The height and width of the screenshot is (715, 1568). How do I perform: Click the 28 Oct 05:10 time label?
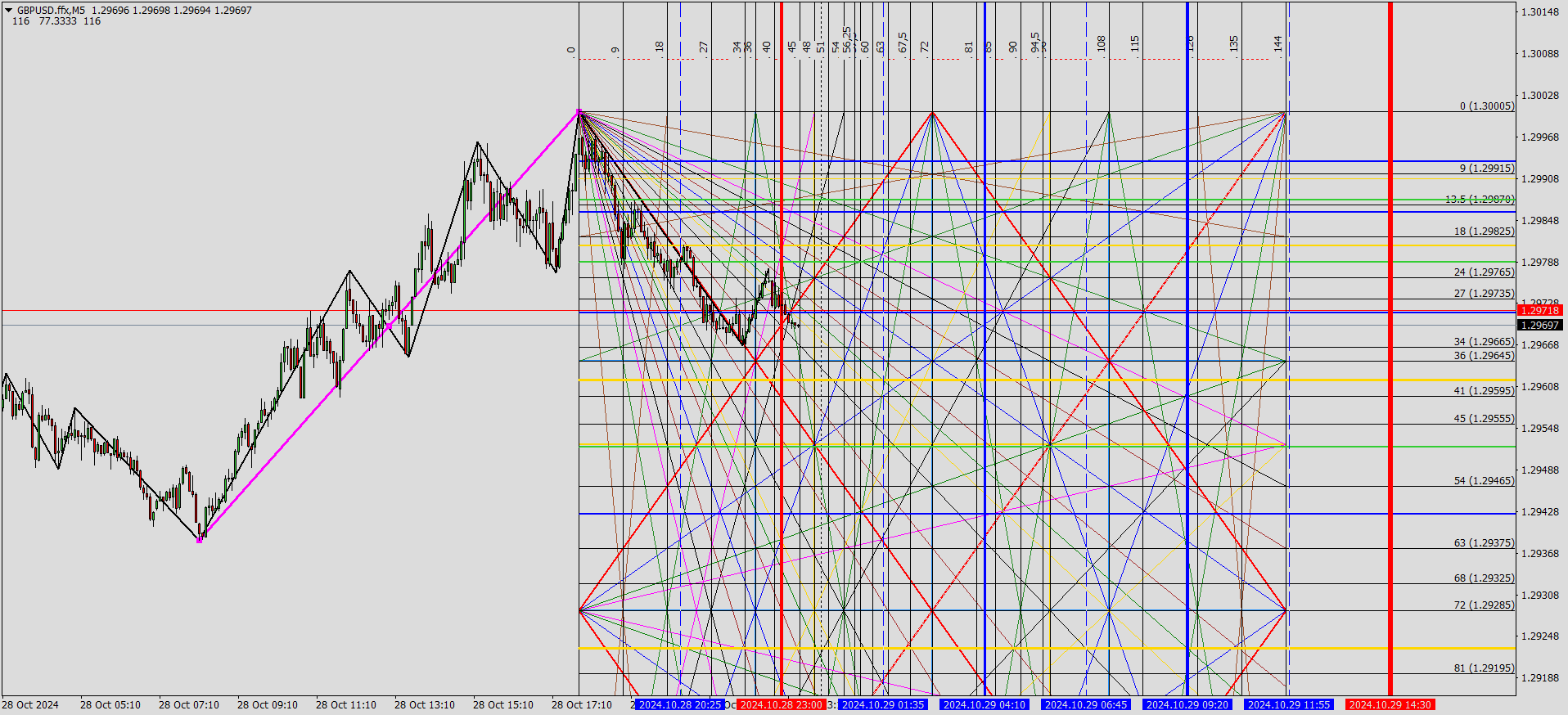click(110, 705)
